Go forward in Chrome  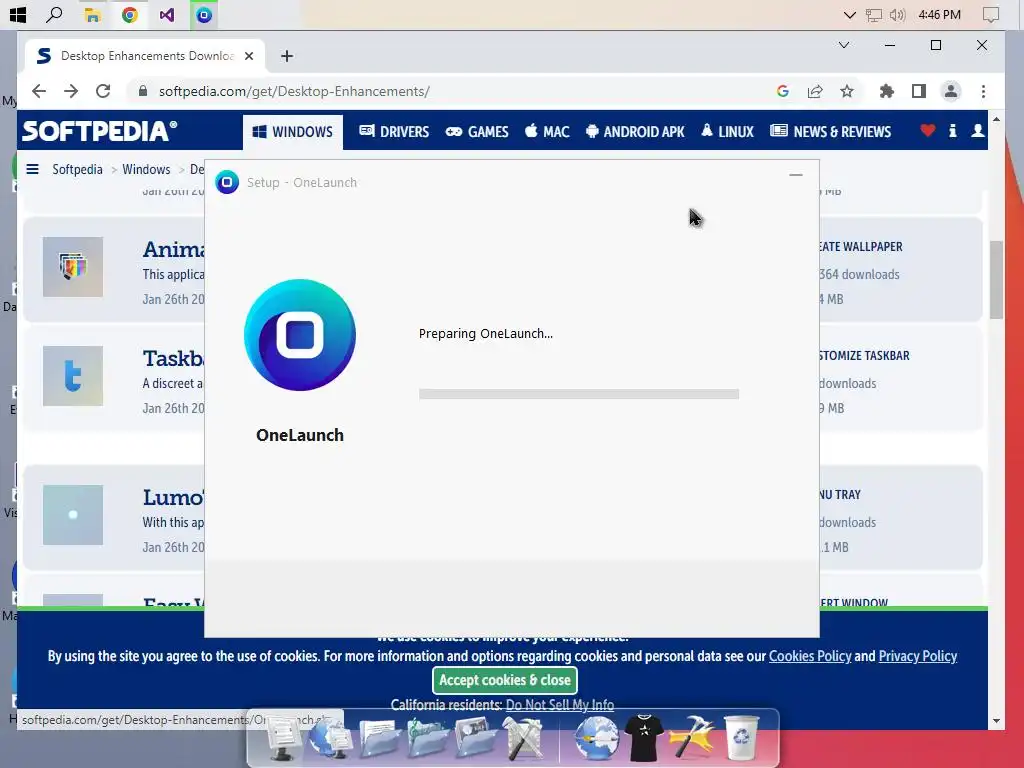(71, 91)
